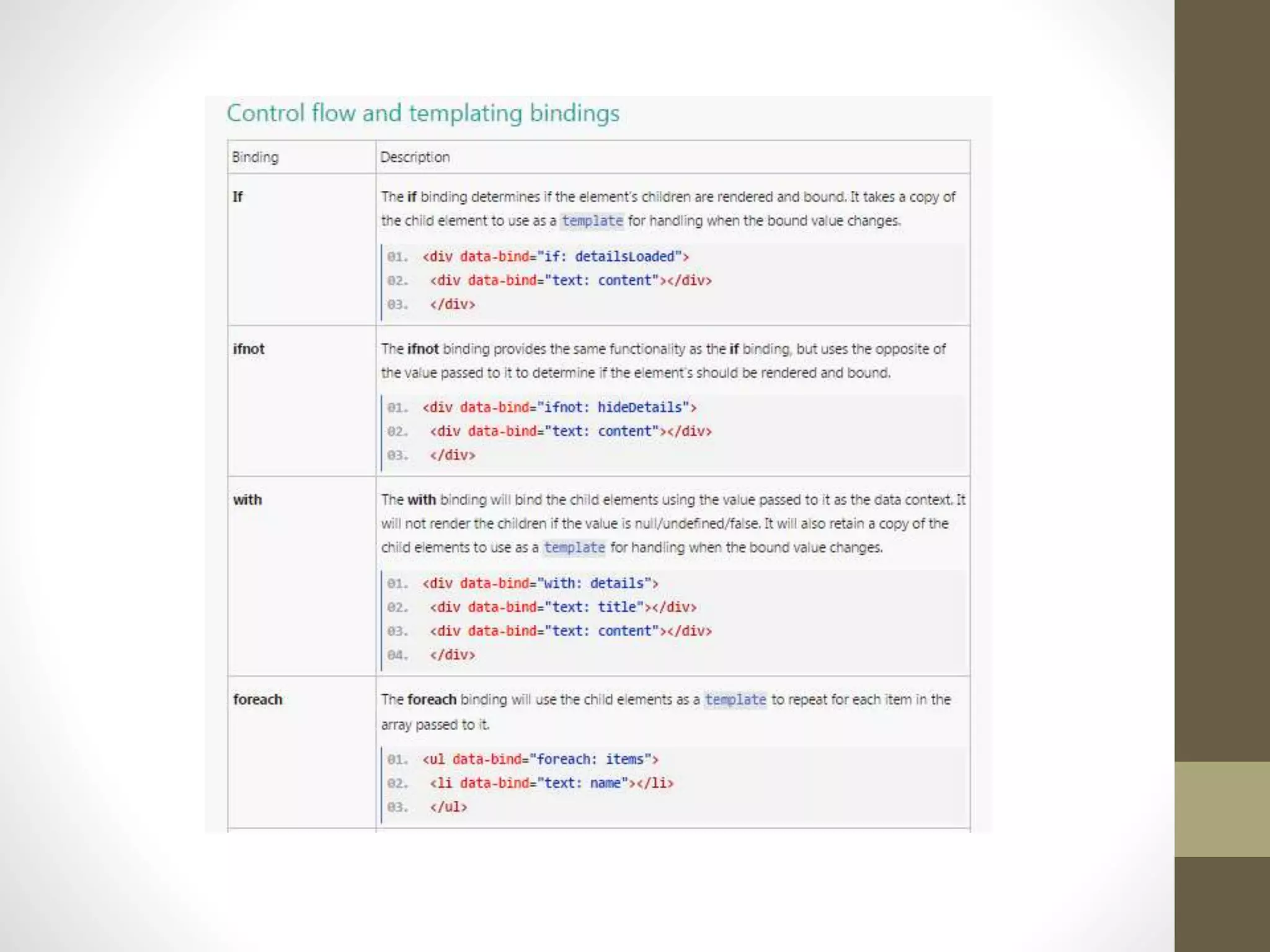Click the Description column header
Image resolution: width=1270 pixels, height=952 pixels.
pos(415,157)
